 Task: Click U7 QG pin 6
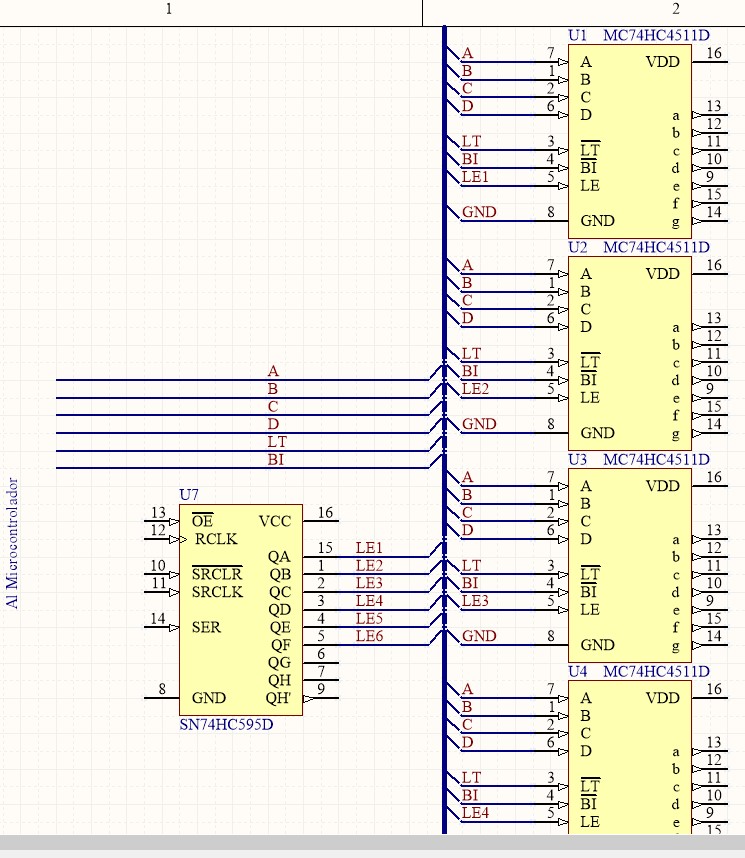[x=321, y=662]
